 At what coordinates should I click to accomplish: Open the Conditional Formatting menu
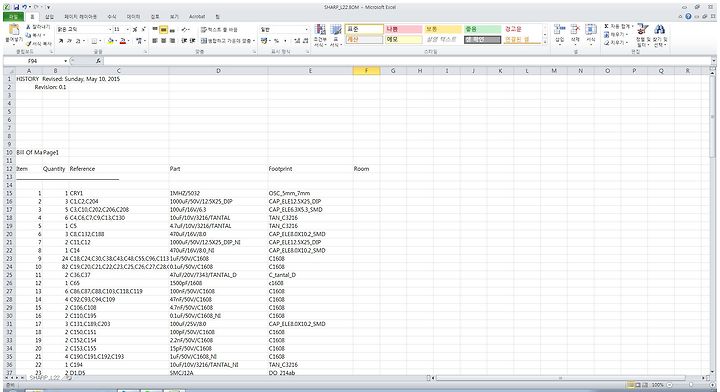pos(320,35)
